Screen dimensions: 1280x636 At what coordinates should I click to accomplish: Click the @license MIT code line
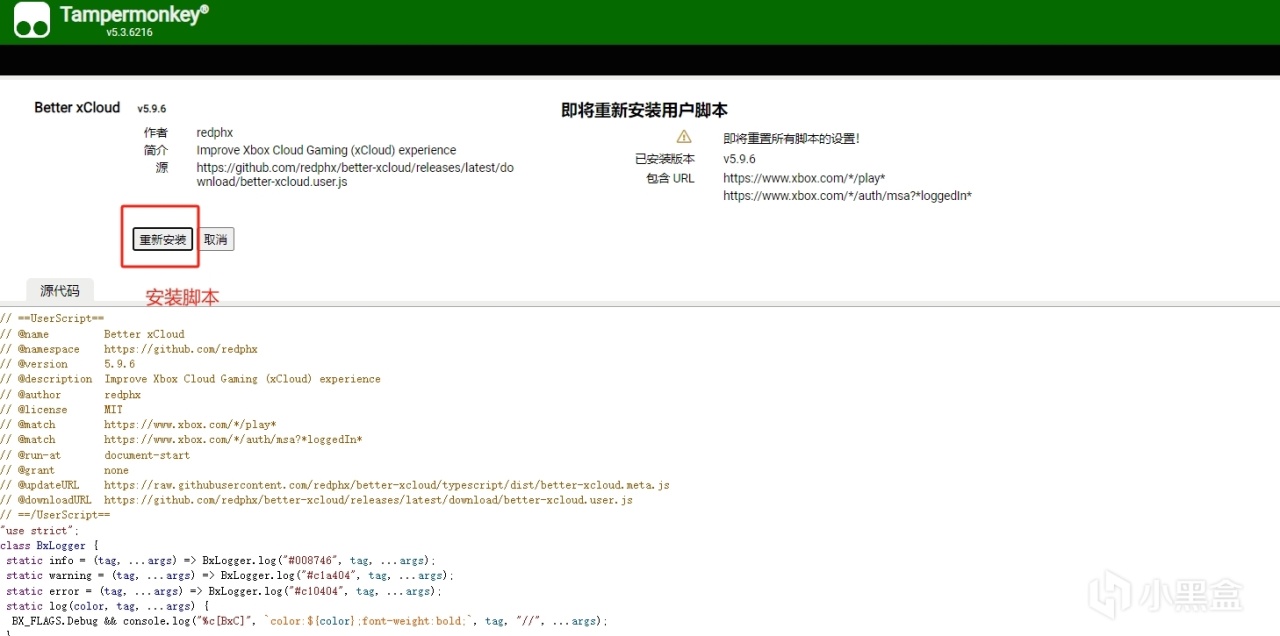(x=61, y=410)
